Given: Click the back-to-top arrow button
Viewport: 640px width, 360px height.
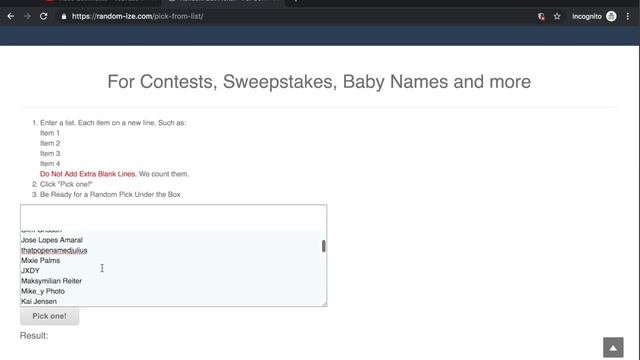Looking at the screenshot, I should (x=613, y=347).
